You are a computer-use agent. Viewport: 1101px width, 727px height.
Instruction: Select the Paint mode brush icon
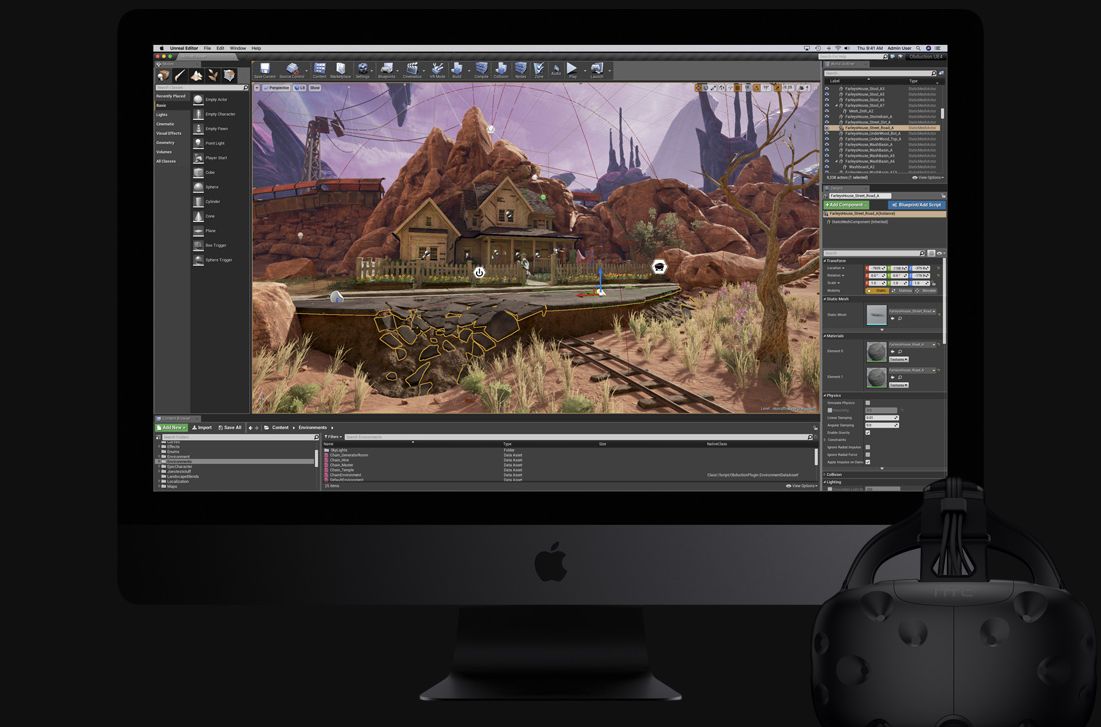[x=180, y=75]
